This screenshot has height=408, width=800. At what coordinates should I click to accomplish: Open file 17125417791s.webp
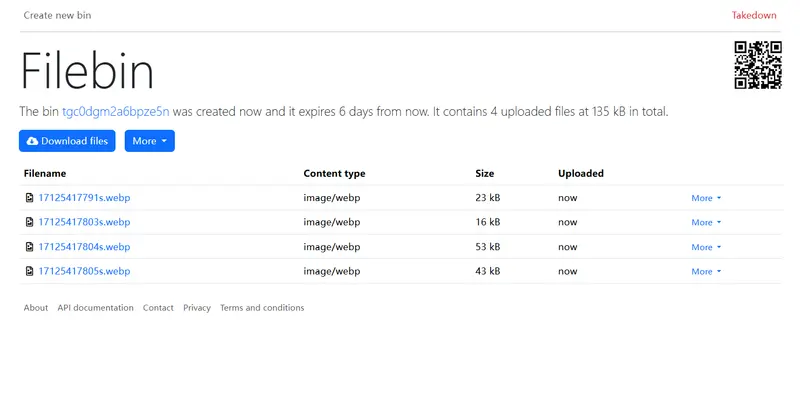click(84, 198)
